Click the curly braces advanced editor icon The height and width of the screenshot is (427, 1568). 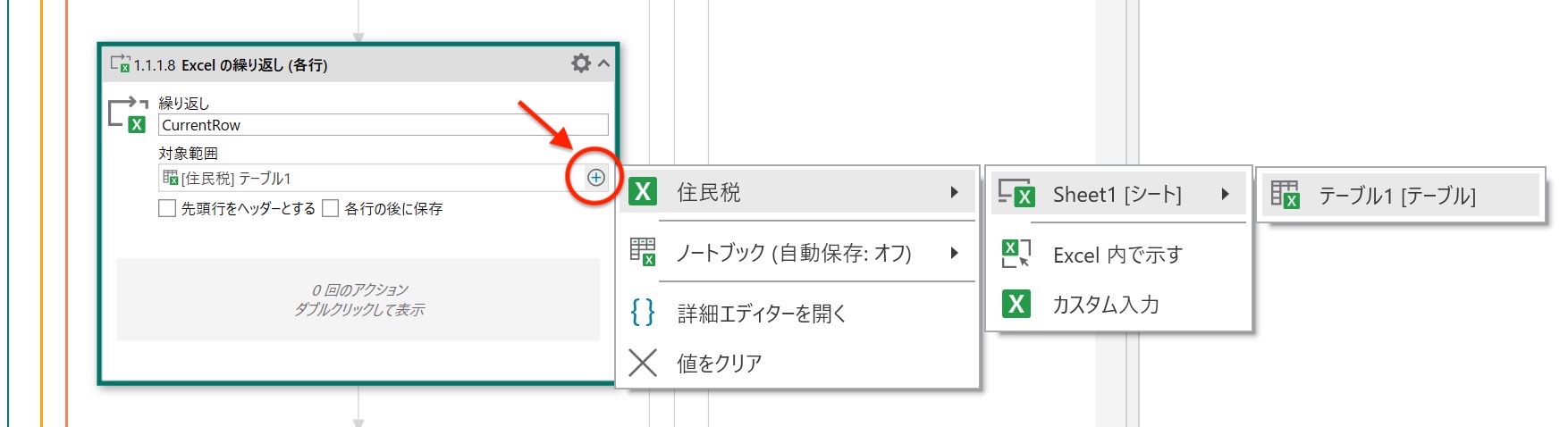[x=643, y=313]
